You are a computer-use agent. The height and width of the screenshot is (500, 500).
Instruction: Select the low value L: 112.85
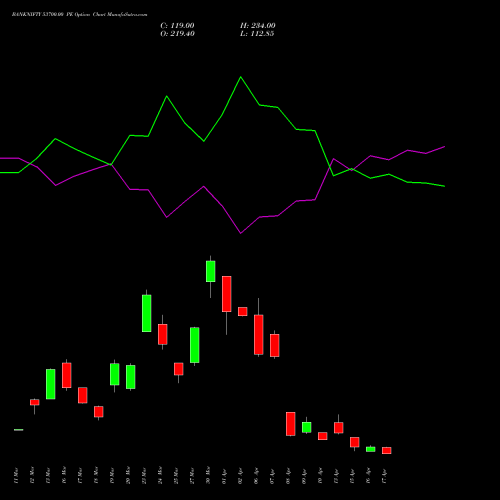[257, 34]
